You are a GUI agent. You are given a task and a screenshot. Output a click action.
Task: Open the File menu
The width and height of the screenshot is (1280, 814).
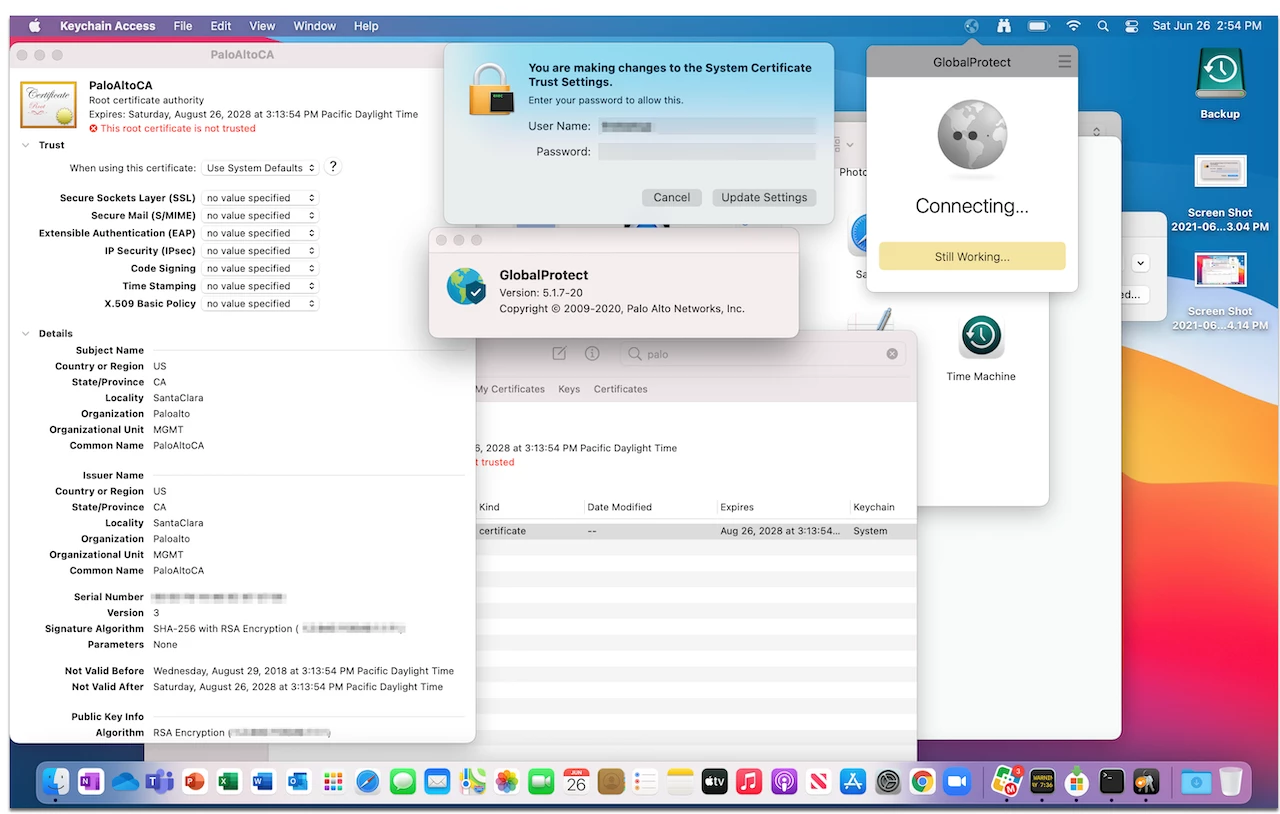coord(183,26)
